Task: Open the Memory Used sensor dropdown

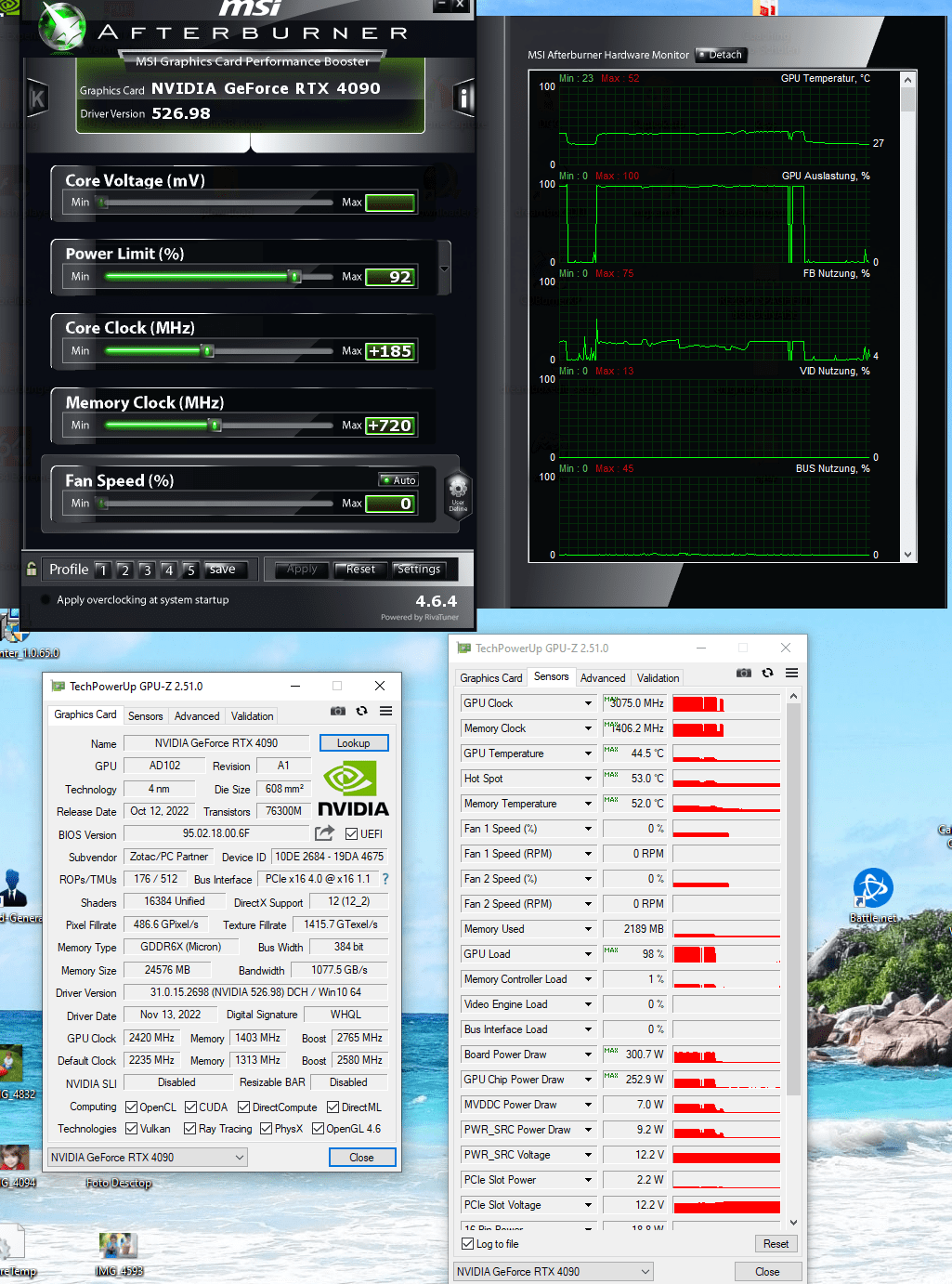Action: (588, 929)
